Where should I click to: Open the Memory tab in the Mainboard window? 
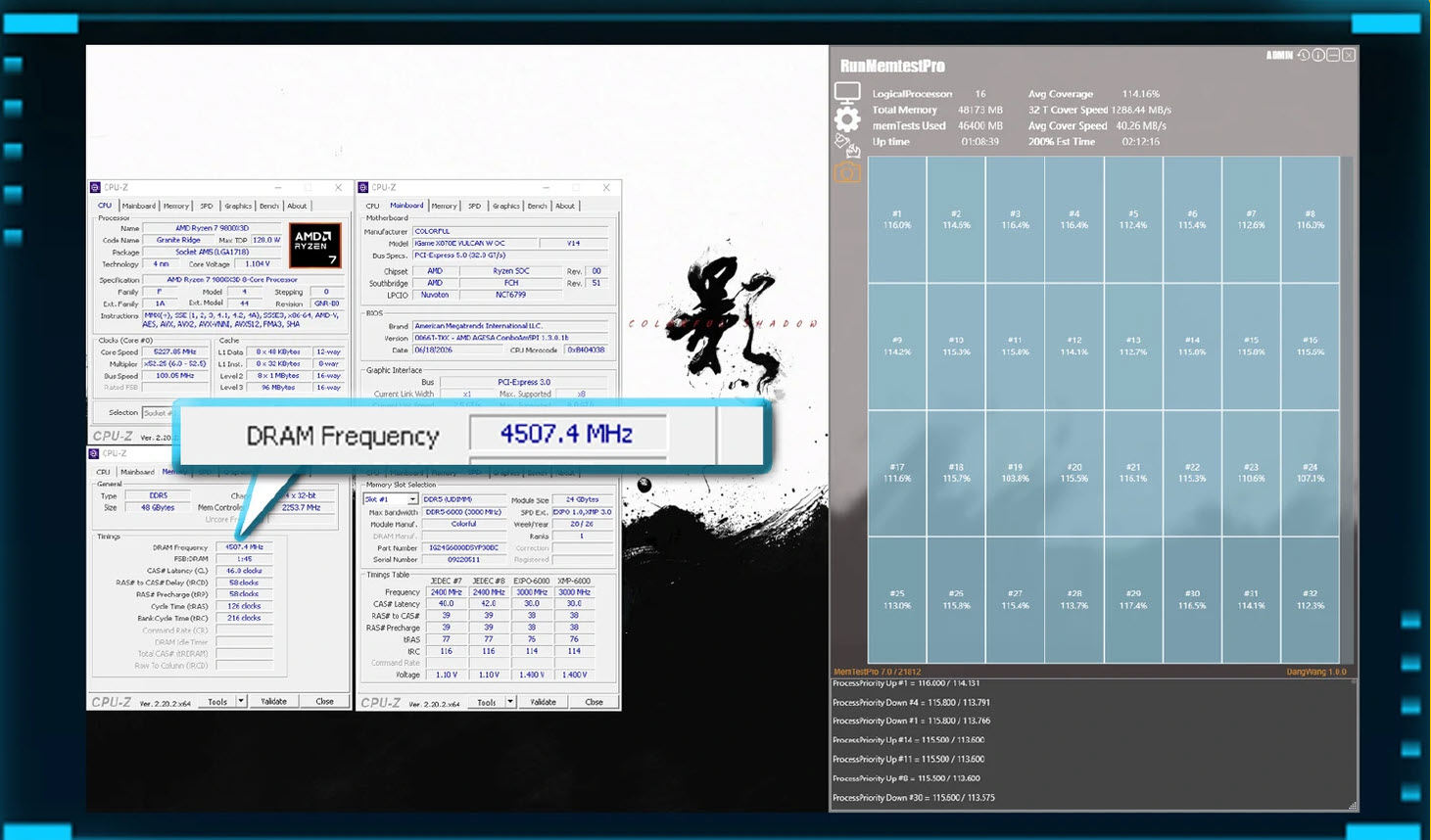click(445, 206)
